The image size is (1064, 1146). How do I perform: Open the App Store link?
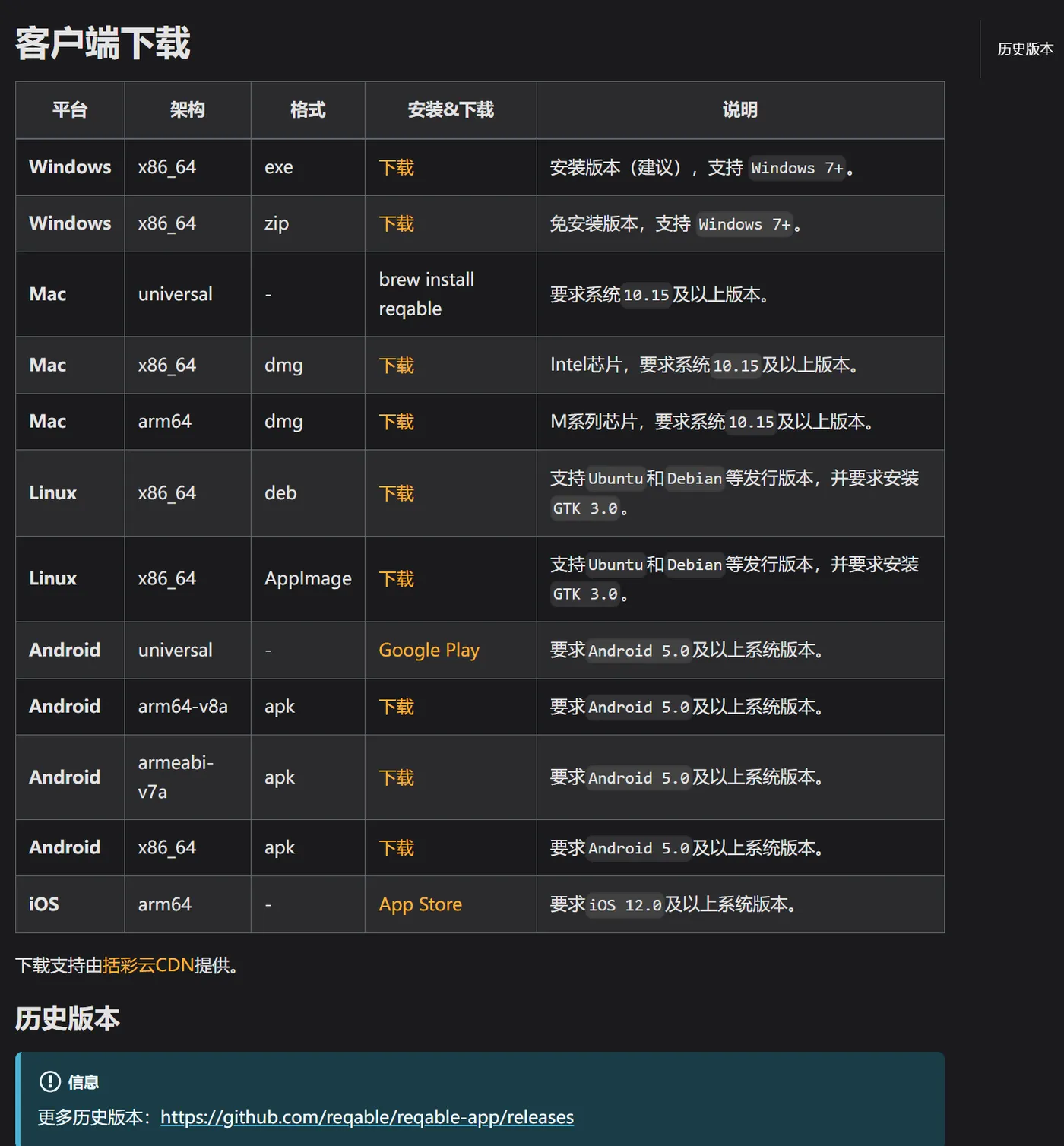[420, 904]
